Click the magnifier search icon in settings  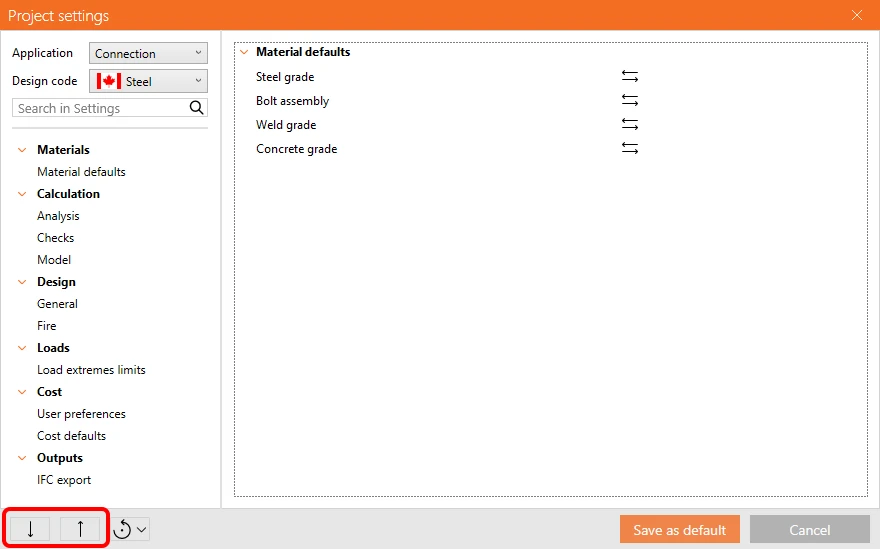coord(196,108)
